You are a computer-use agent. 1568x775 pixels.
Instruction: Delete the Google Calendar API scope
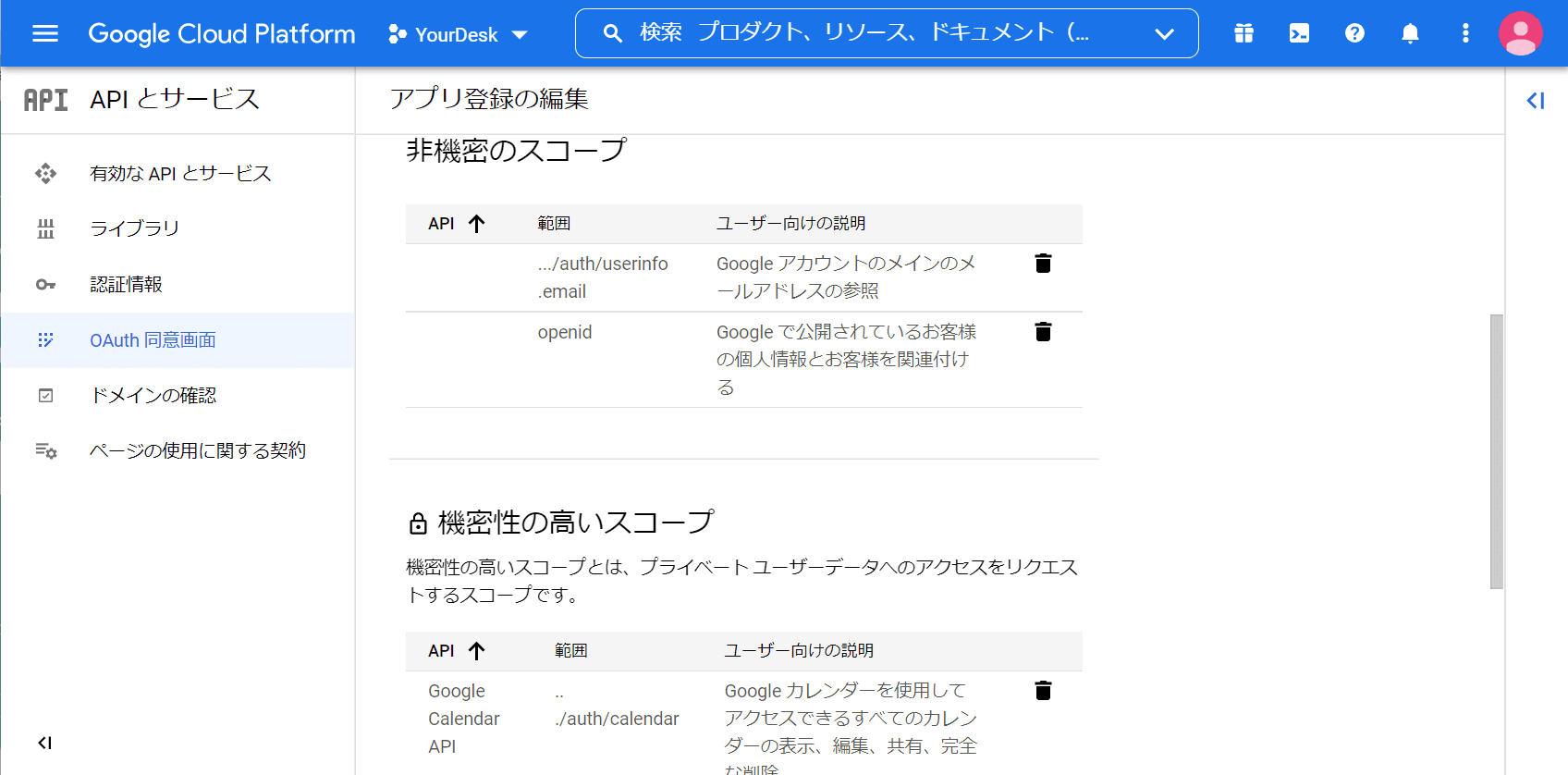tap(1043, 691)
